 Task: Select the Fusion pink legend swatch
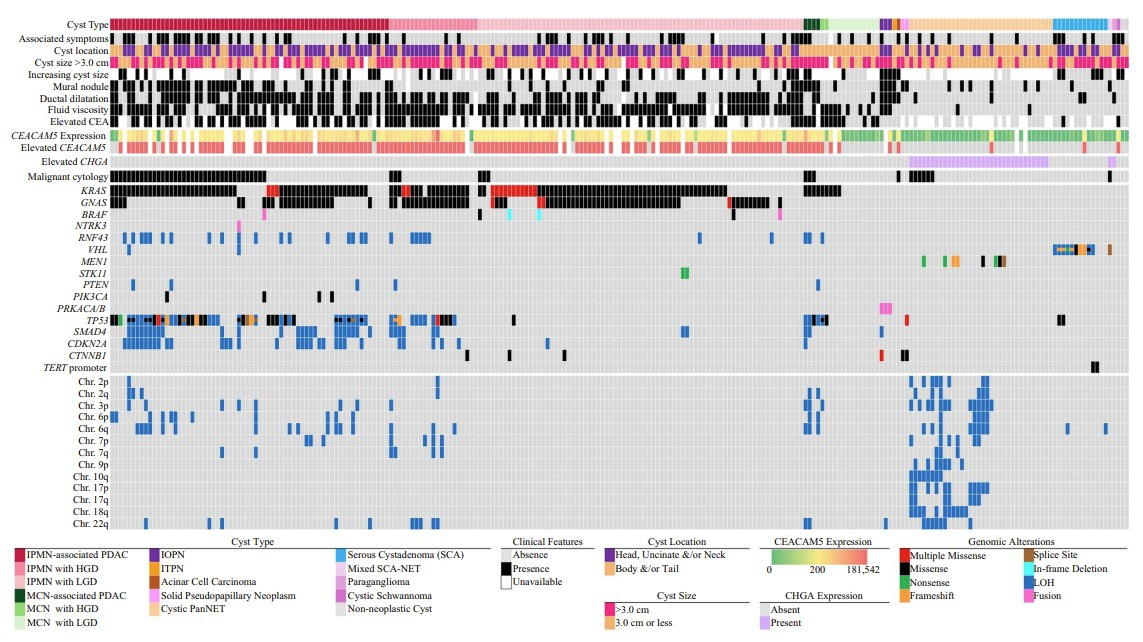click(x=1029, y=595)
